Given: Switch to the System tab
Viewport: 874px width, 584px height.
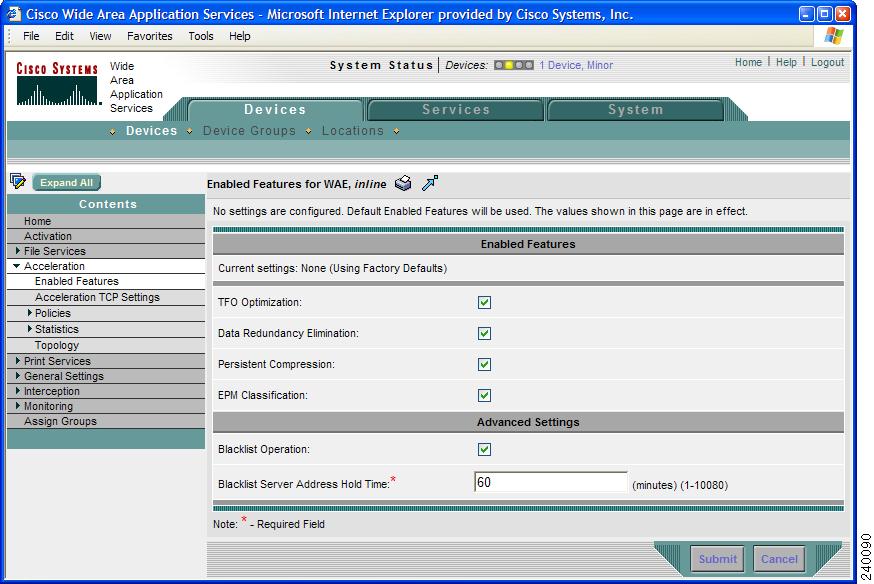Looking at the screenshot, I should 635,110.
